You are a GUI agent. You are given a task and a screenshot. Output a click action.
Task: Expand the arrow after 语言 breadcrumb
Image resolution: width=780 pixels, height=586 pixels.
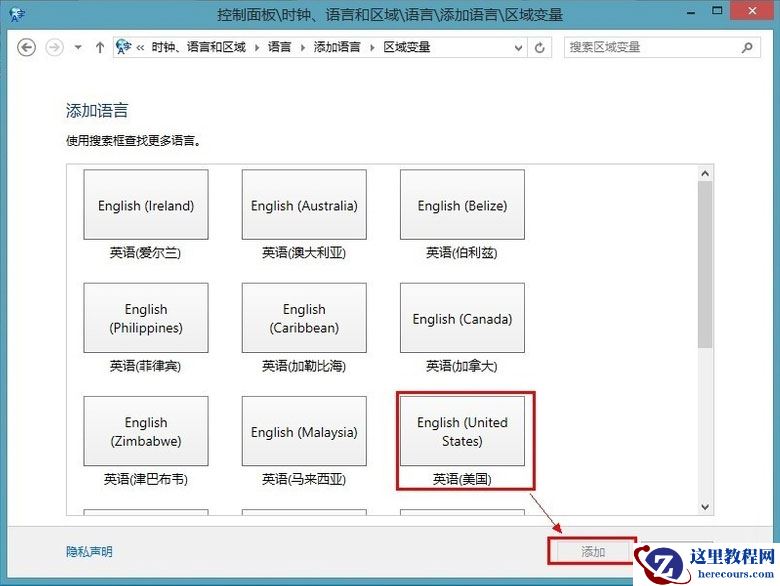click(x=302, y=48)
